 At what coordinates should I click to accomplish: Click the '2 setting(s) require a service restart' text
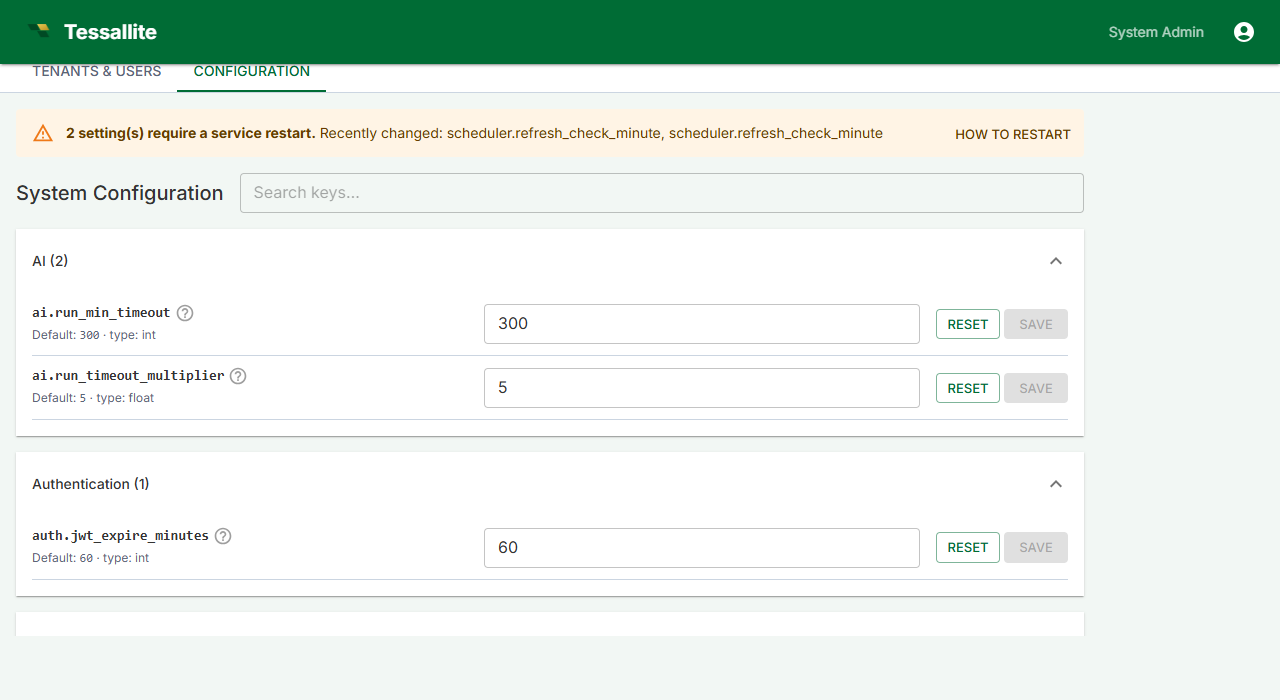(x=191, y=133)
